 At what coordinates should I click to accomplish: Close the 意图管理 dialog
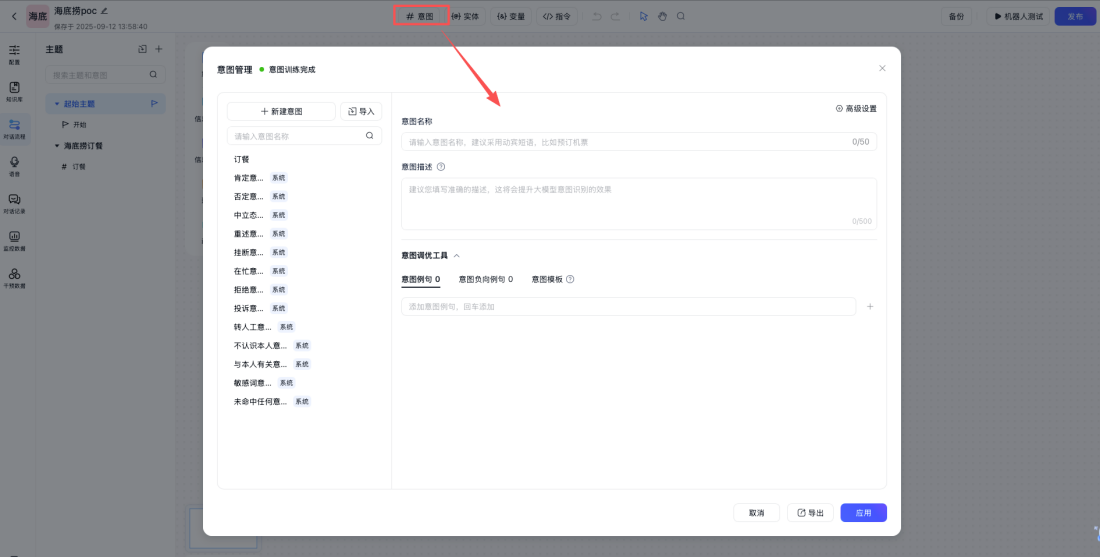[883, 68]
